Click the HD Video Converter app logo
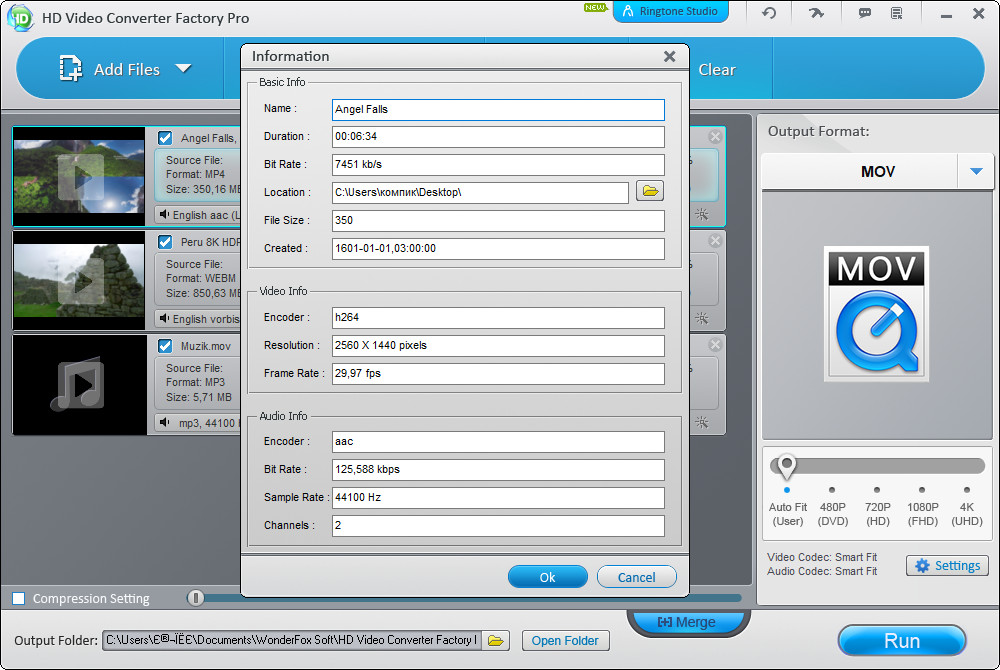The height and width of the screenshot is (670, 1000). tap(20, 17)
